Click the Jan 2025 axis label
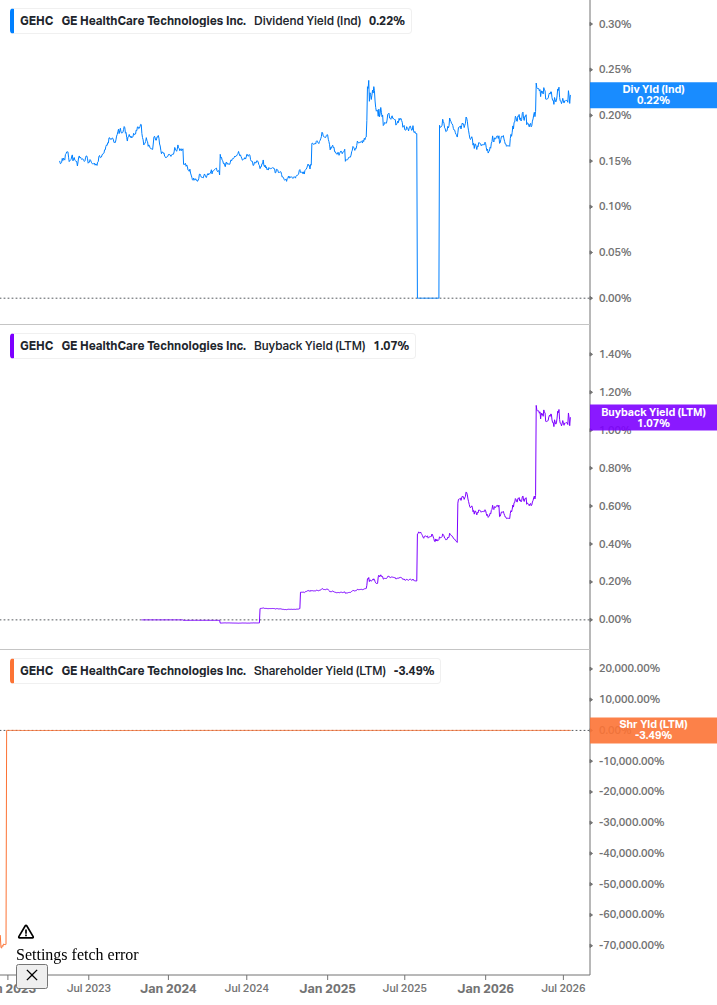The image size is (717, 1005). (327, 989)
